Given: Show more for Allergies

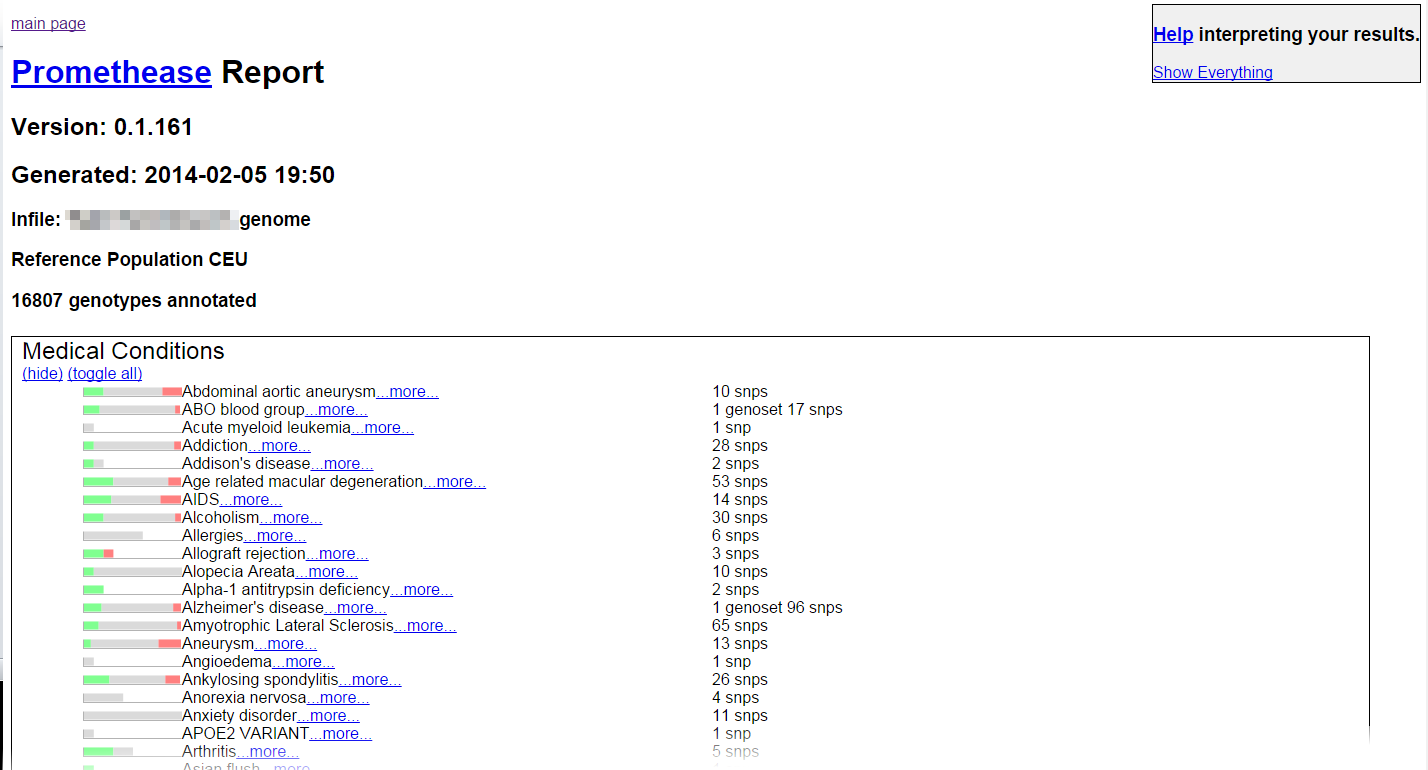Looking at the screenshot, I should (x=275, y=536).
